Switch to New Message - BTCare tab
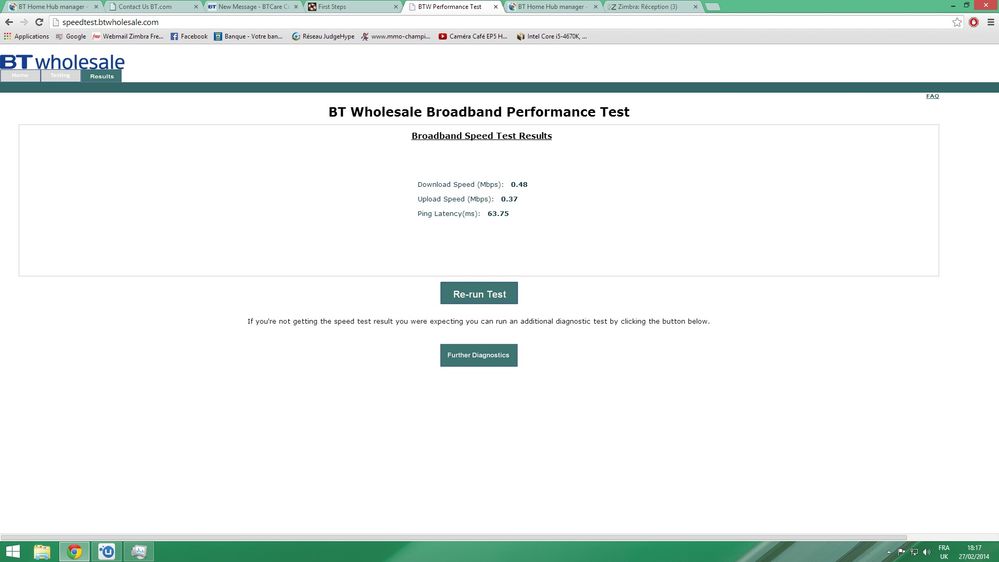The image size is (999, 562). coord(251,6)
